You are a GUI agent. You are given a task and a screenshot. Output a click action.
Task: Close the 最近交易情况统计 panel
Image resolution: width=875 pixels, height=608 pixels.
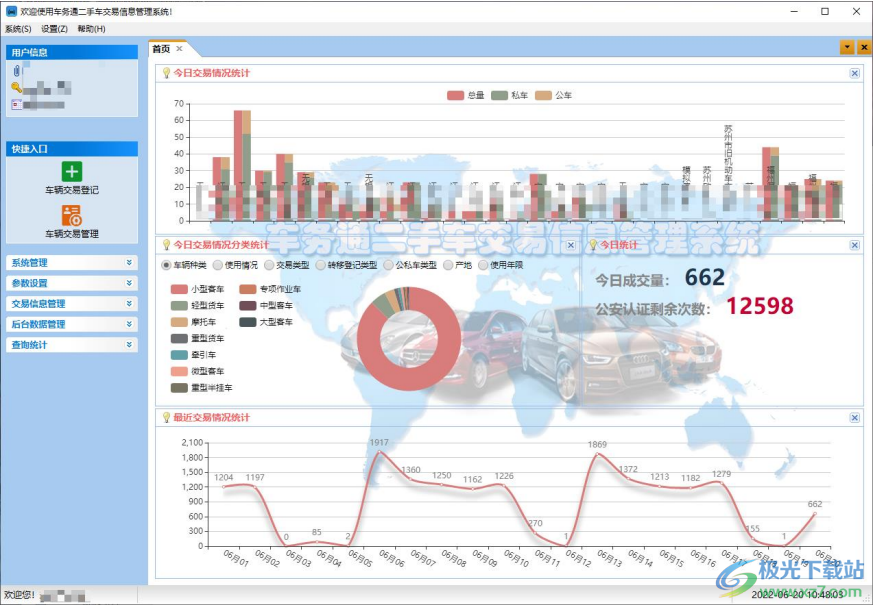[854, 418]
